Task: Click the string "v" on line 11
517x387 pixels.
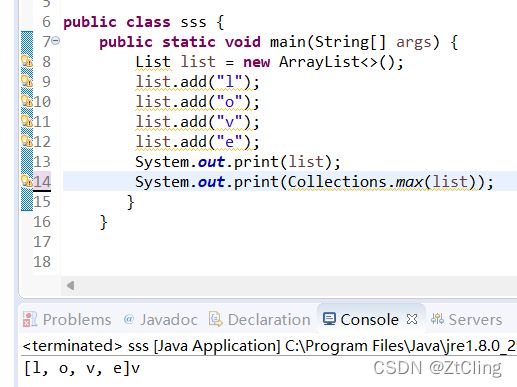Action: tap(229, 122)
